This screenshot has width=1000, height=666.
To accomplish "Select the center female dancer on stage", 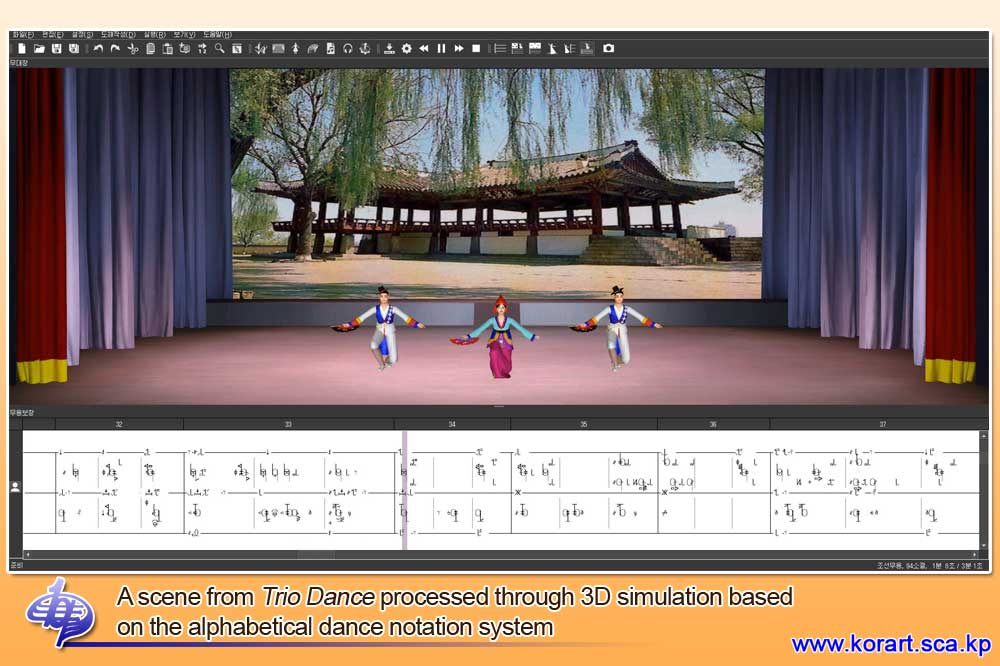I will click(499, 337).
